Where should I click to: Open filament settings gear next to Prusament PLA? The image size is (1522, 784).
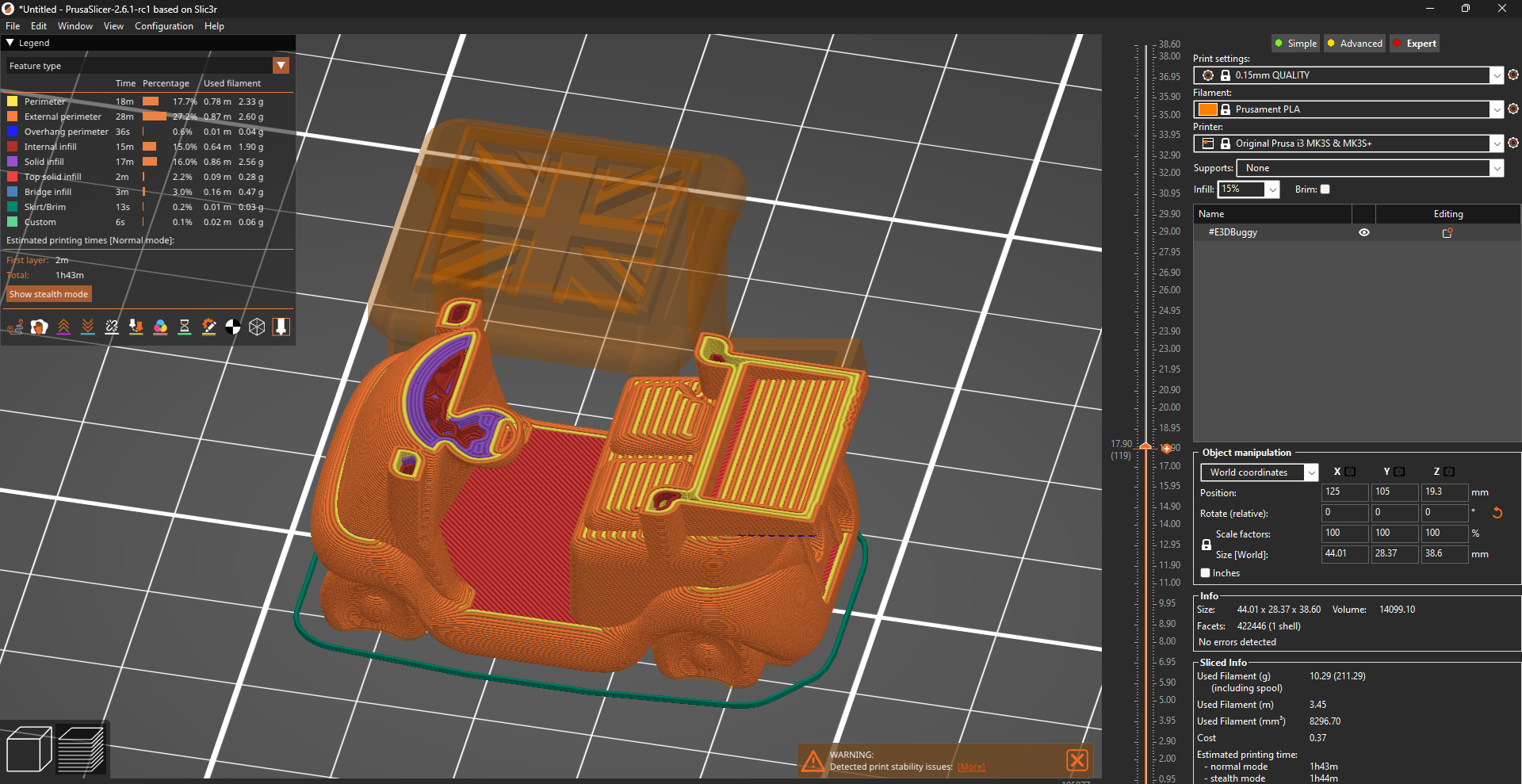1513,109
